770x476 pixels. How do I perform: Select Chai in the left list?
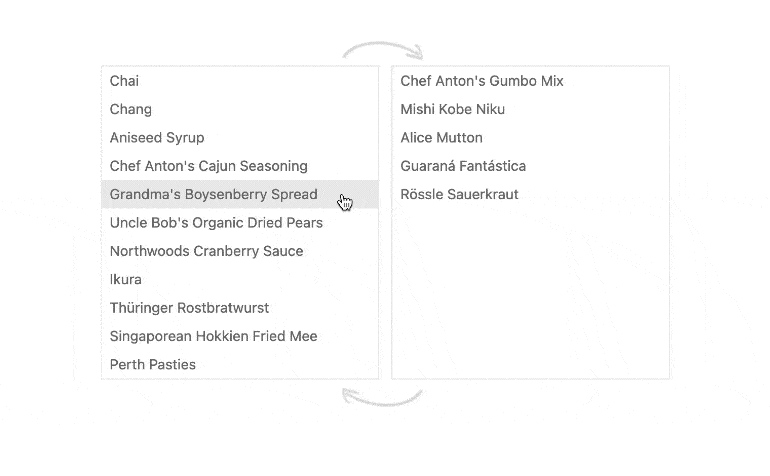[x=125, y=81]
